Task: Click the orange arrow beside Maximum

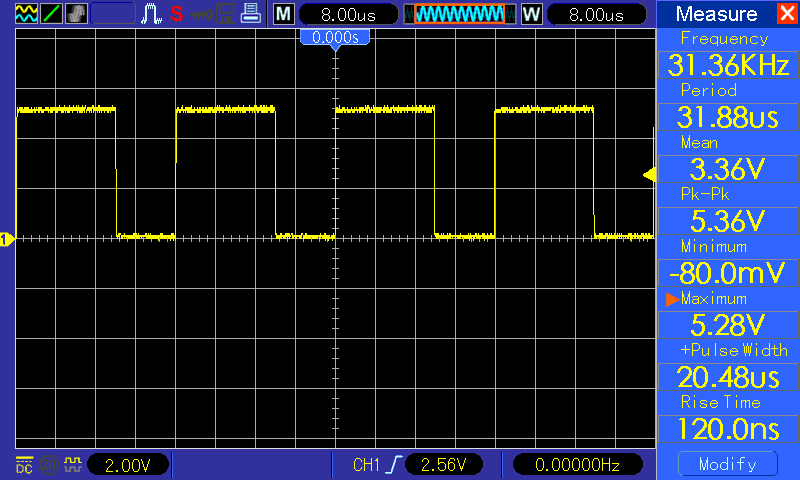Action: 672,299
